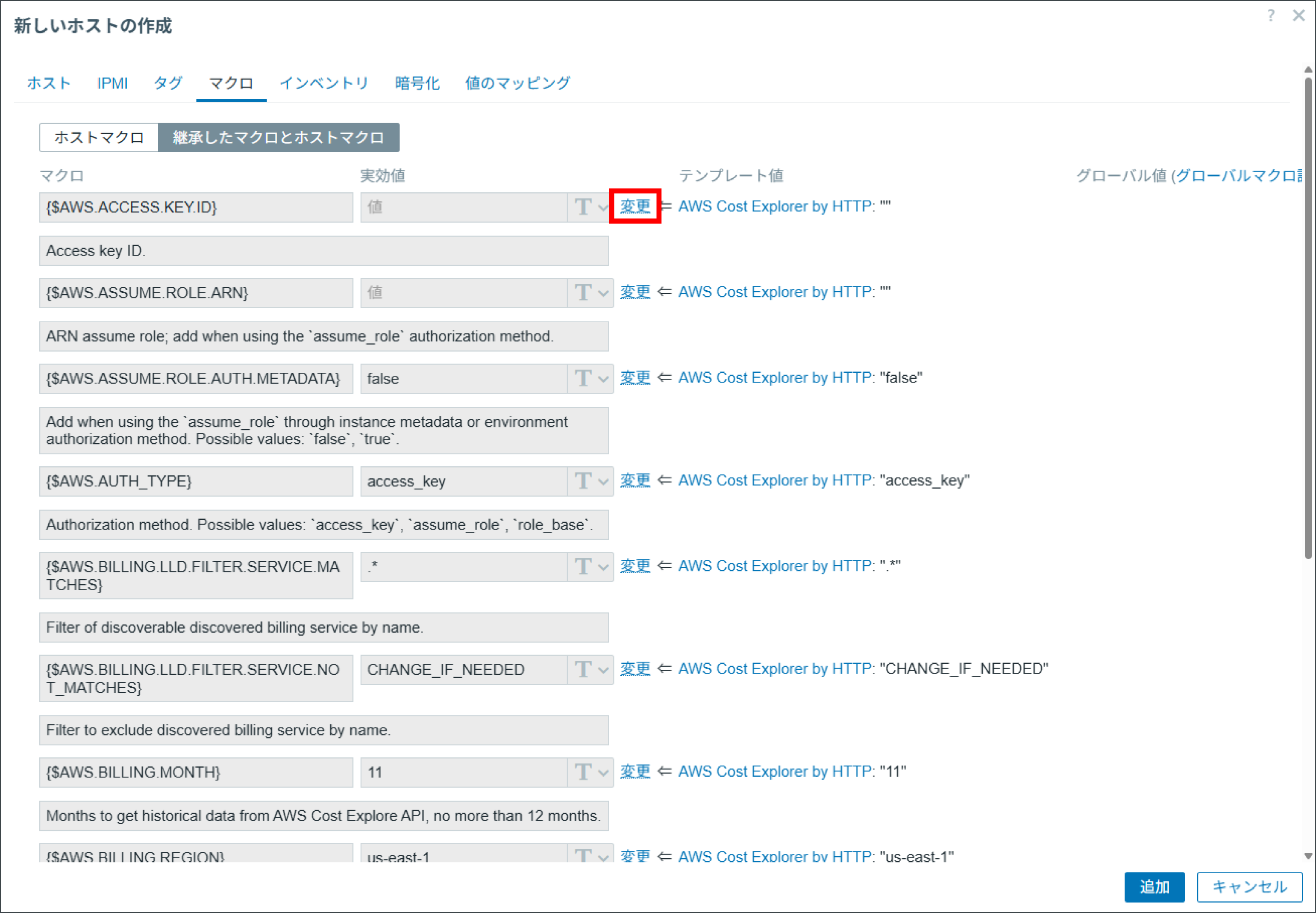This screenshot has height=913, width=1316.
Task: Open the text type selector for {$AWS.AUTH_TYPE}
Action: click(590, 481)
